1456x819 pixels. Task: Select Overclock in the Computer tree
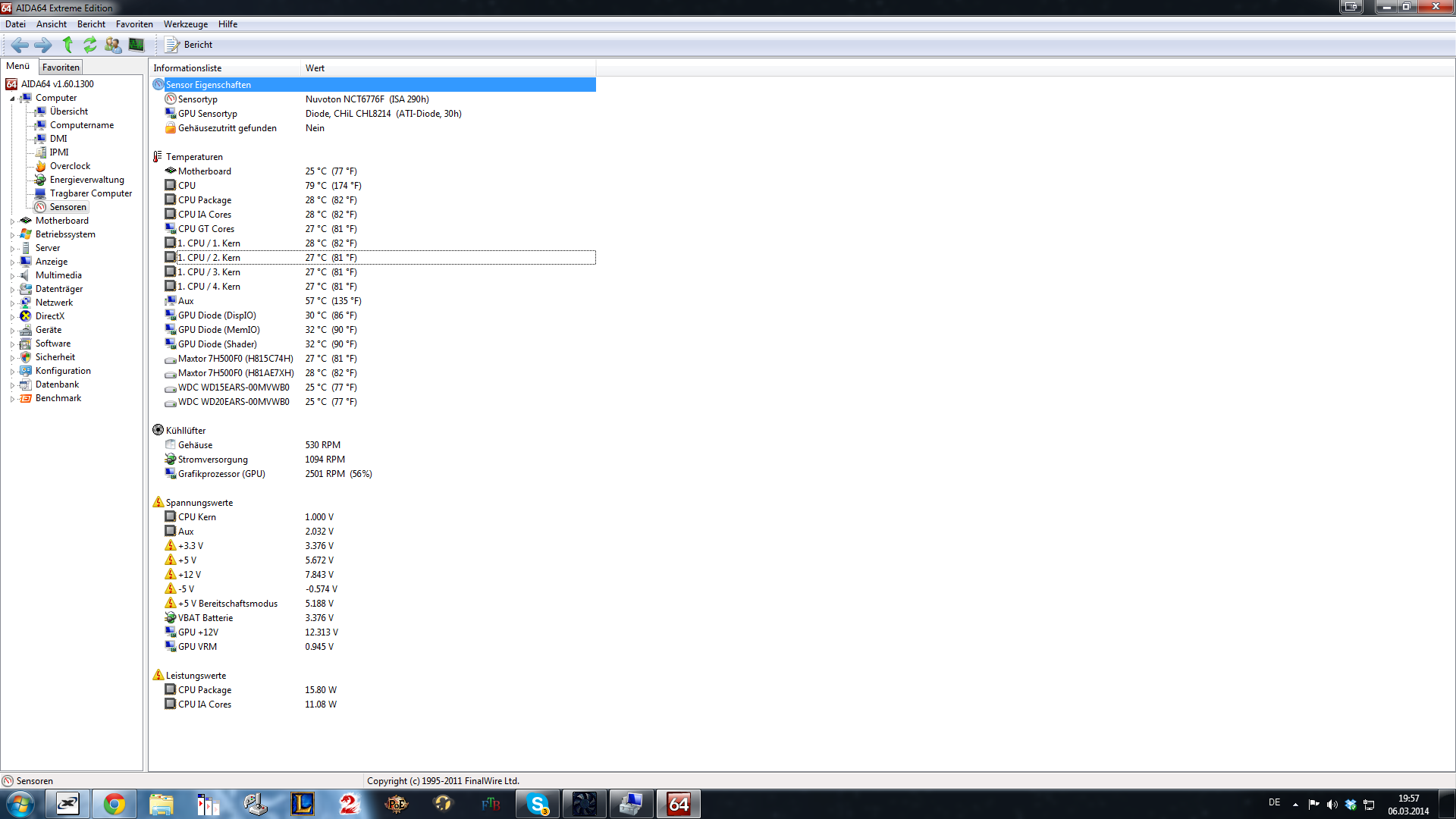click(x=70, y=166)
